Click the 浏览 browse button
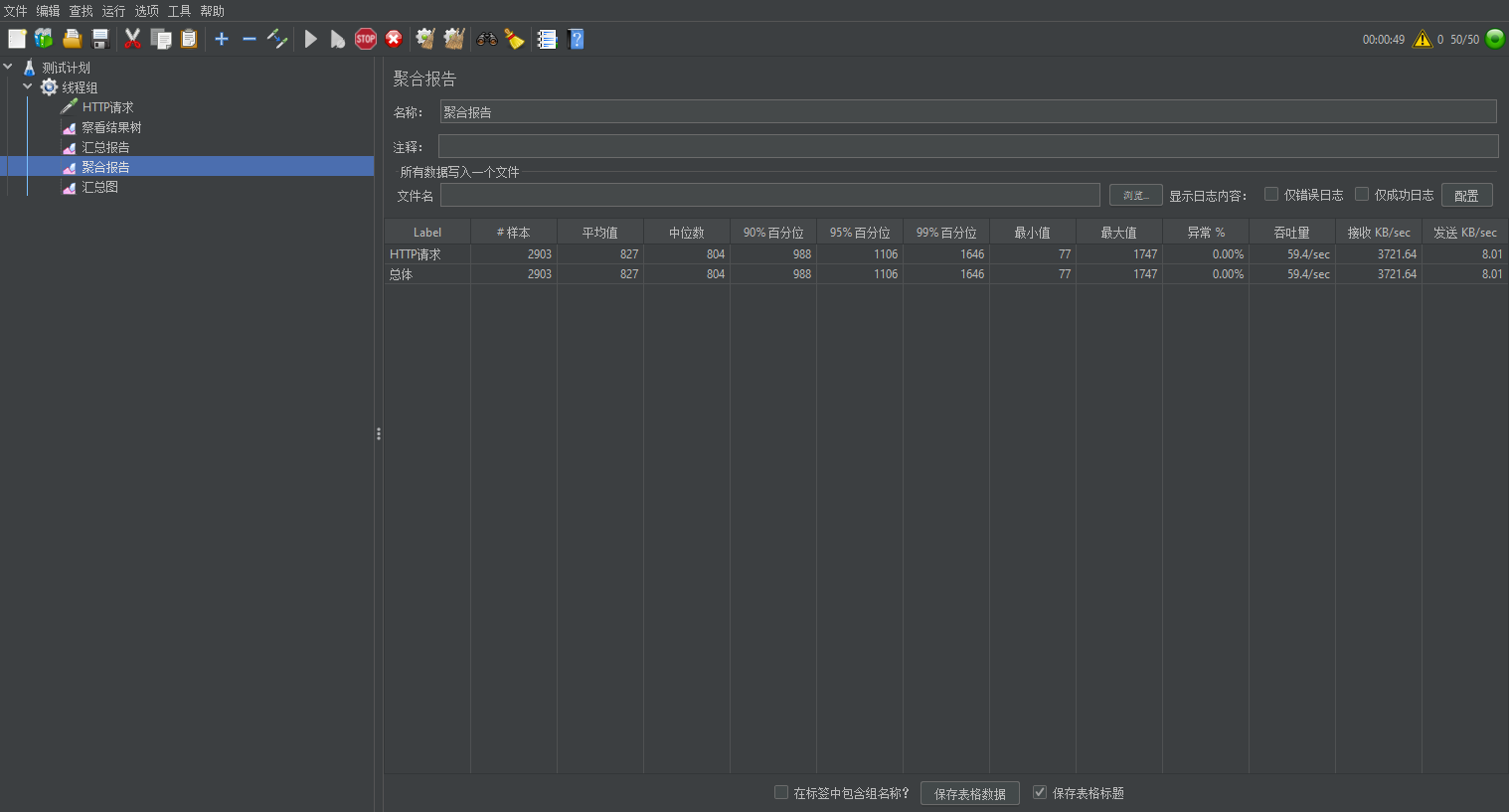The width and height of the screenshot is (1509, 812). pyautogui.click(x=1136, y=195)
